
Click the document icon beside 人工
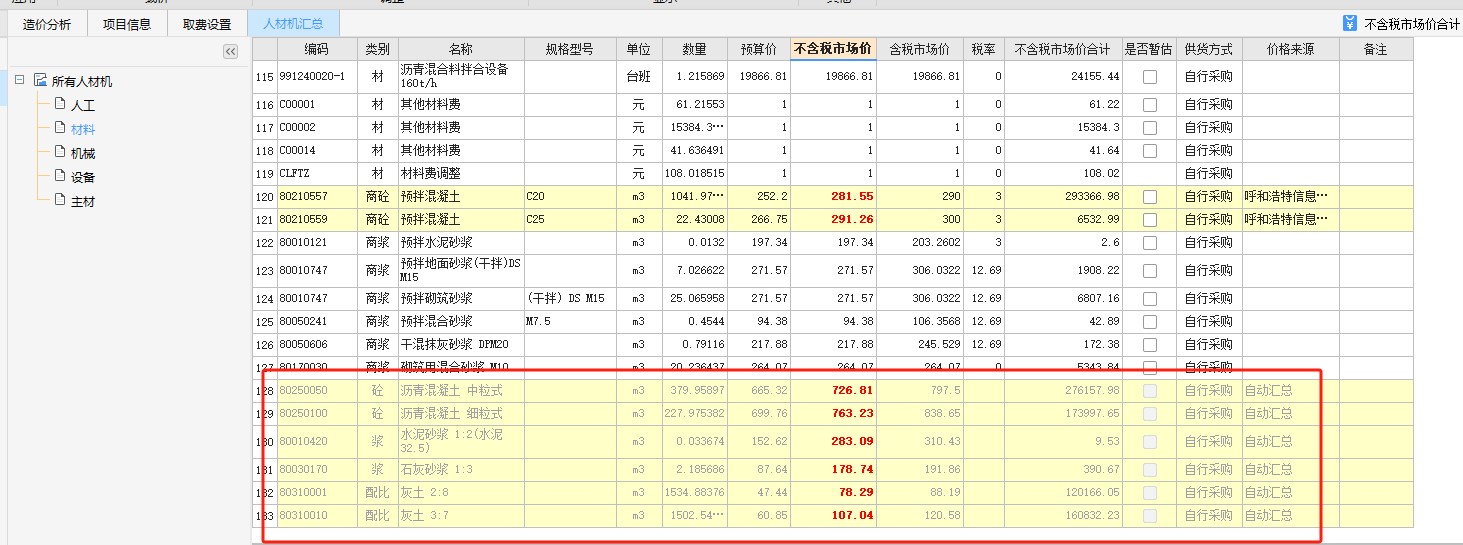(59, 105)
